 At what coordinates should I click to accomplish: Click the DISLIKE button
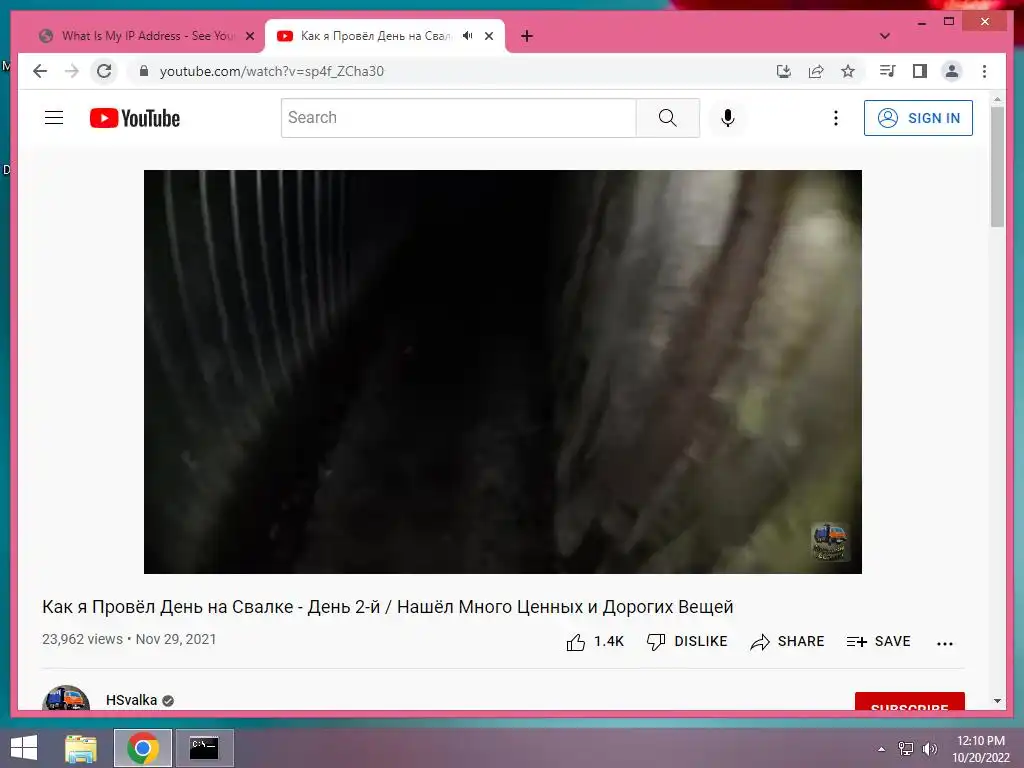(x=687, y=642)
